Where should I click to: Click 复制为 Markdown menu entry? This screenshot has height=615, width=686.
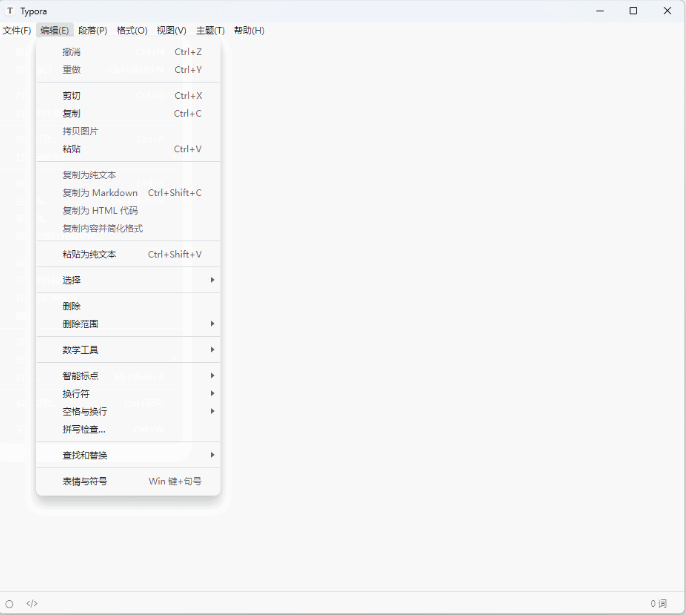128,193
